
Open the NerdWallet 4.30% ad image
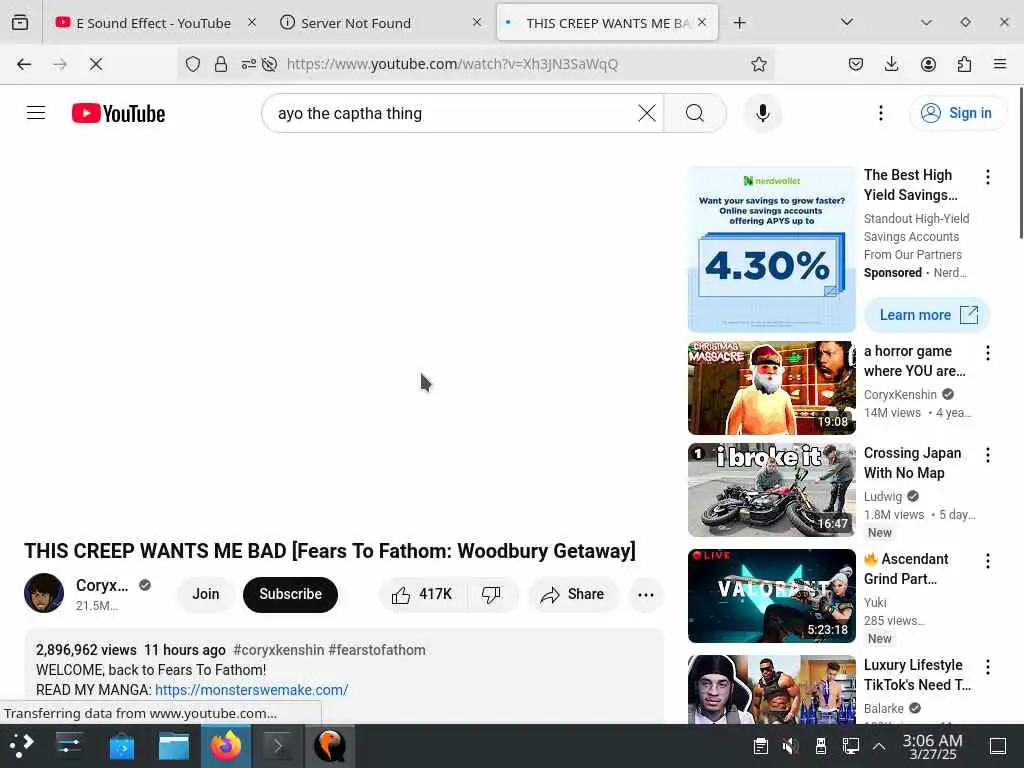point(771,249)
